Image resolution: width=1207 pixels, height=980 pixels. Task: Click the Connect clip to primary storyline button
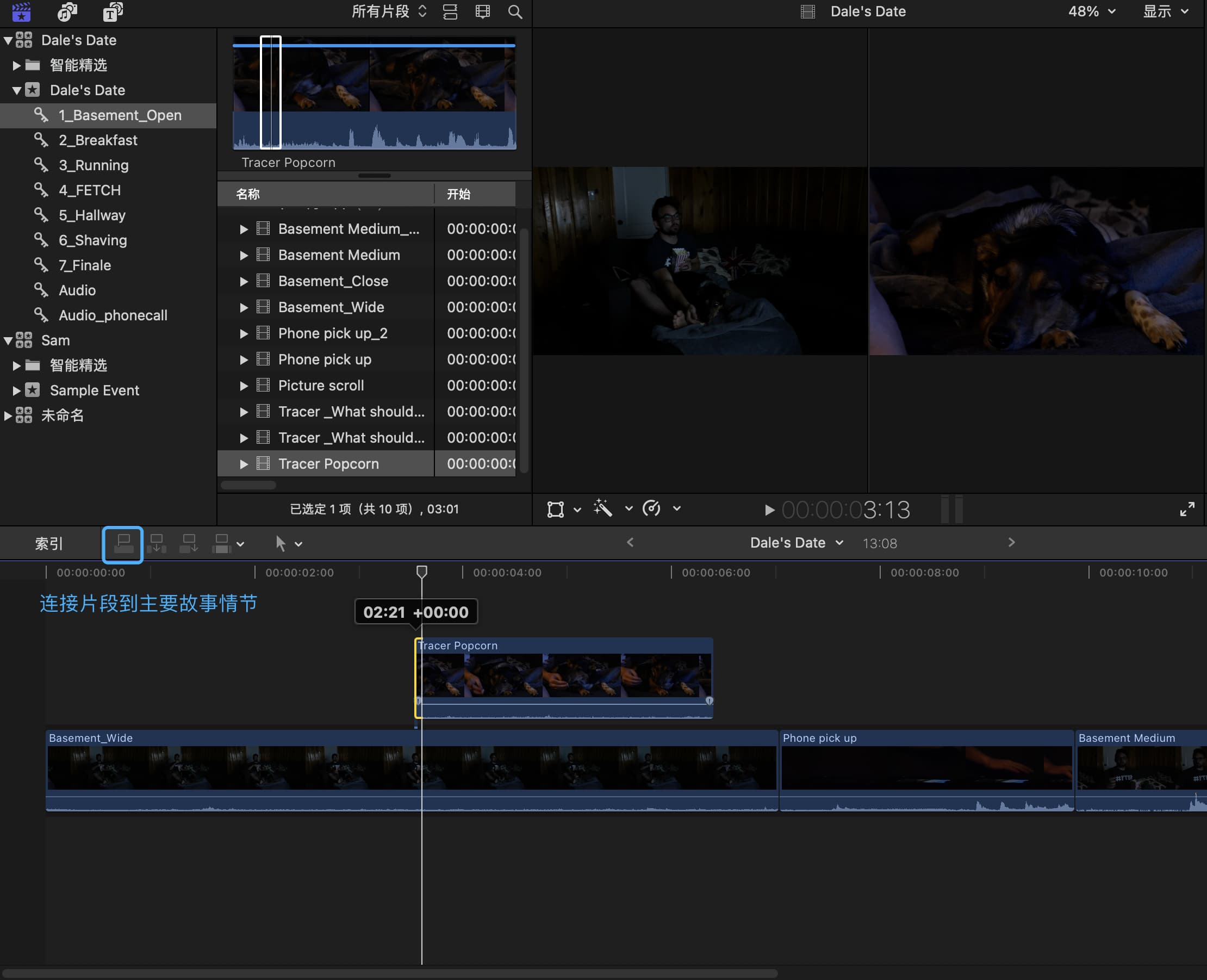click(123, 544)
